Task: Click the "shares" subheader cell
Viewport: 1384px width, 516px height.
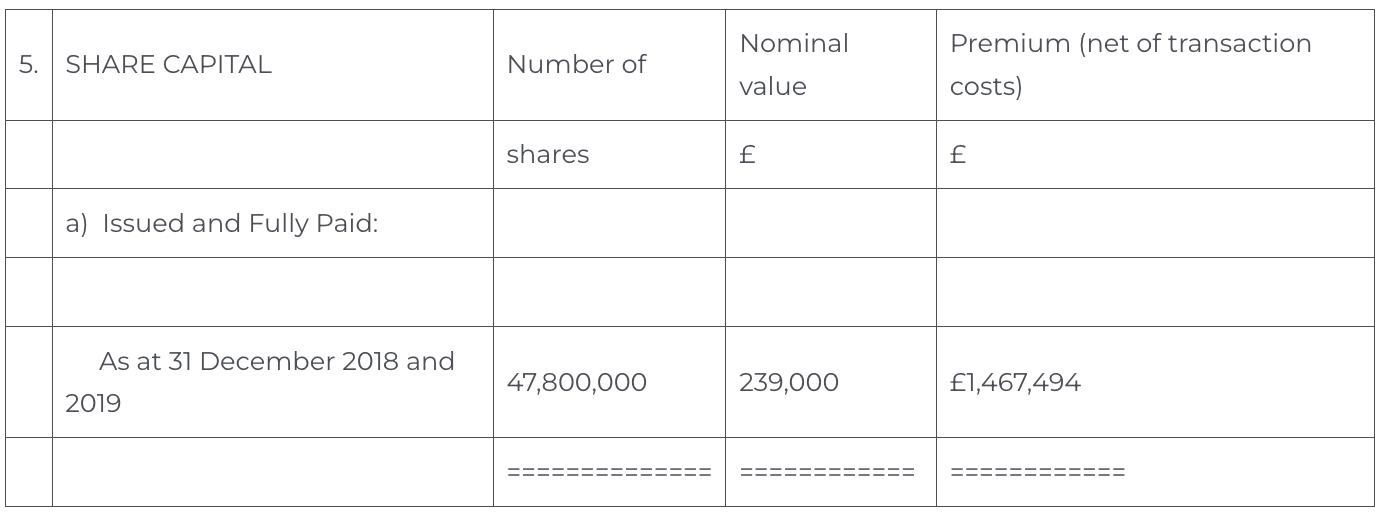Action: tap(548, 155)
